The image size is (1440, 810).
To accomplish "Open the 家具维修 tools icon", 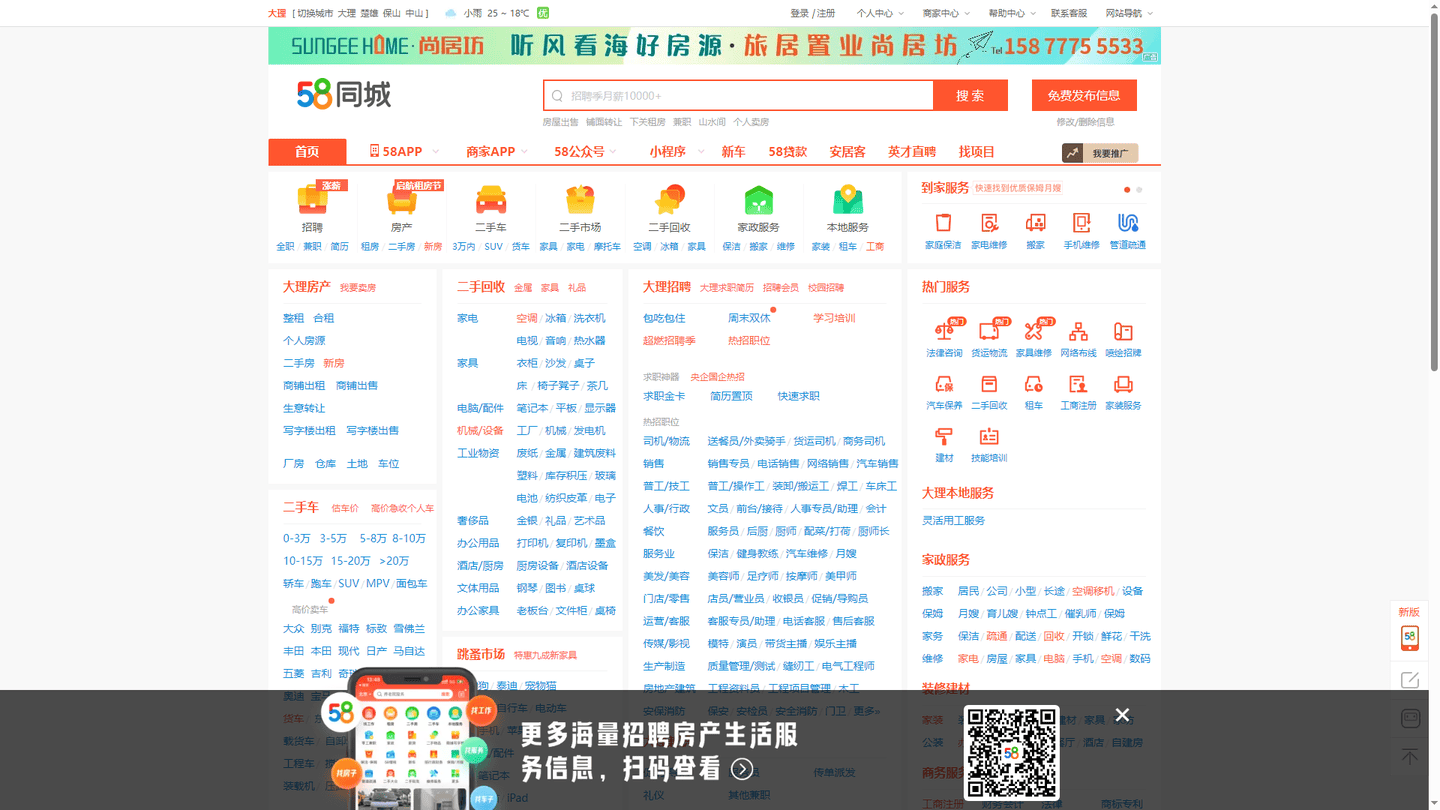I will pyautogui.click(x=1034, y=331).
